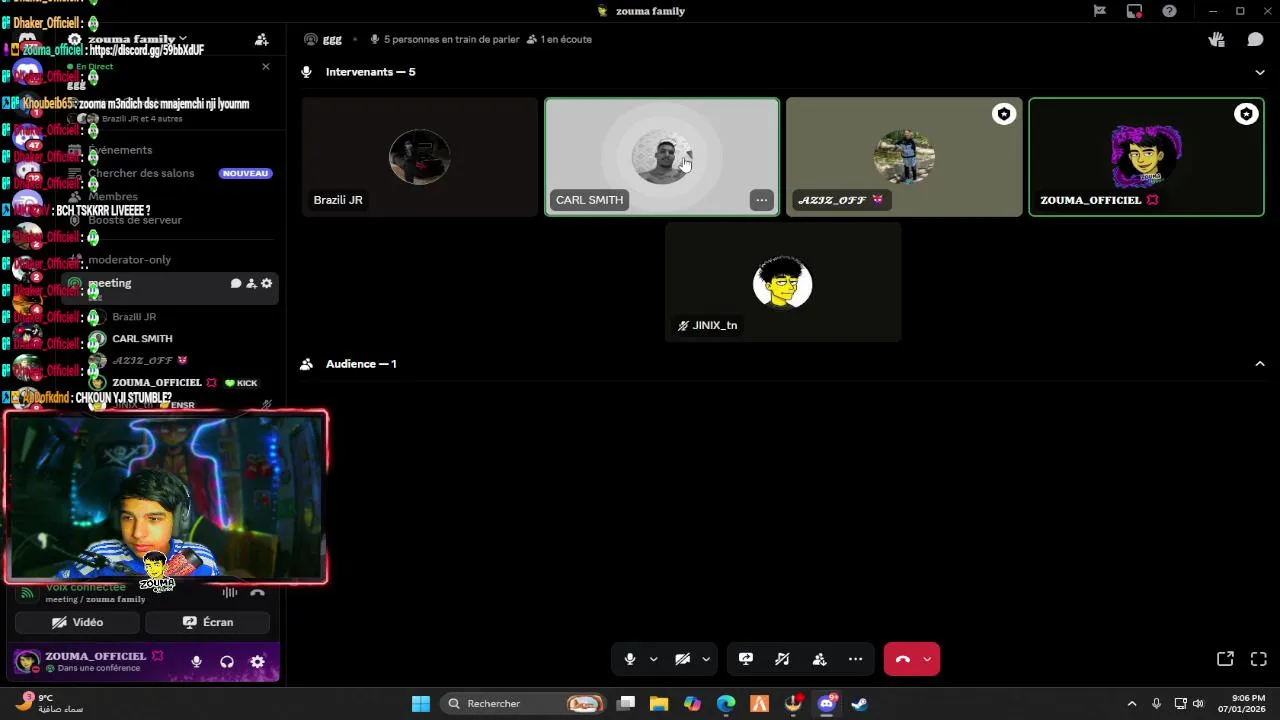Pop out the call window
Viewport: 1280px width, 720px height.
1225,659
